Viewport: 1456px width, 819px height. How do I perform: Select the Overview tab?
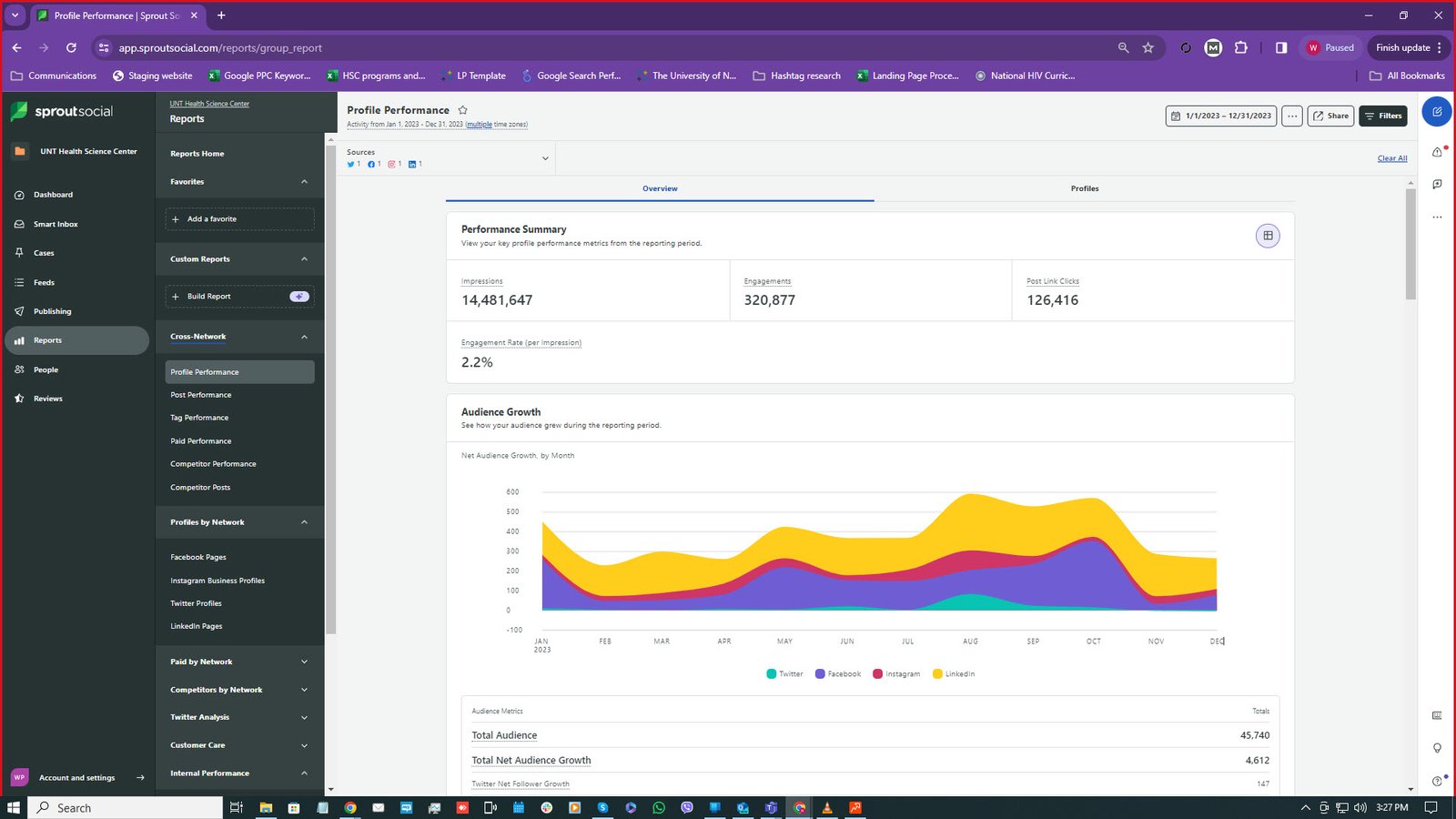pyautogui.click(x=660, y=188)
